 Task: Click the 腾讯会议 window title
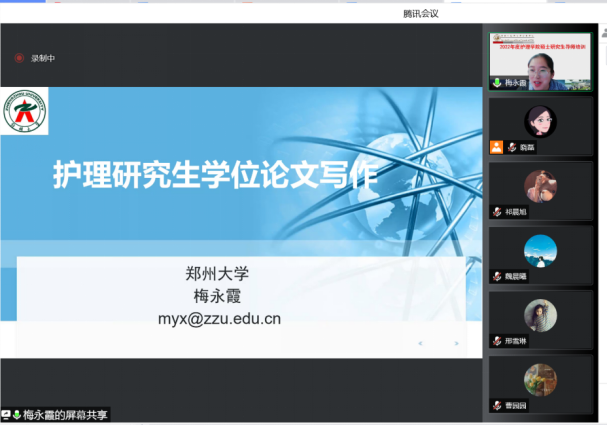(x=421, y=14)
